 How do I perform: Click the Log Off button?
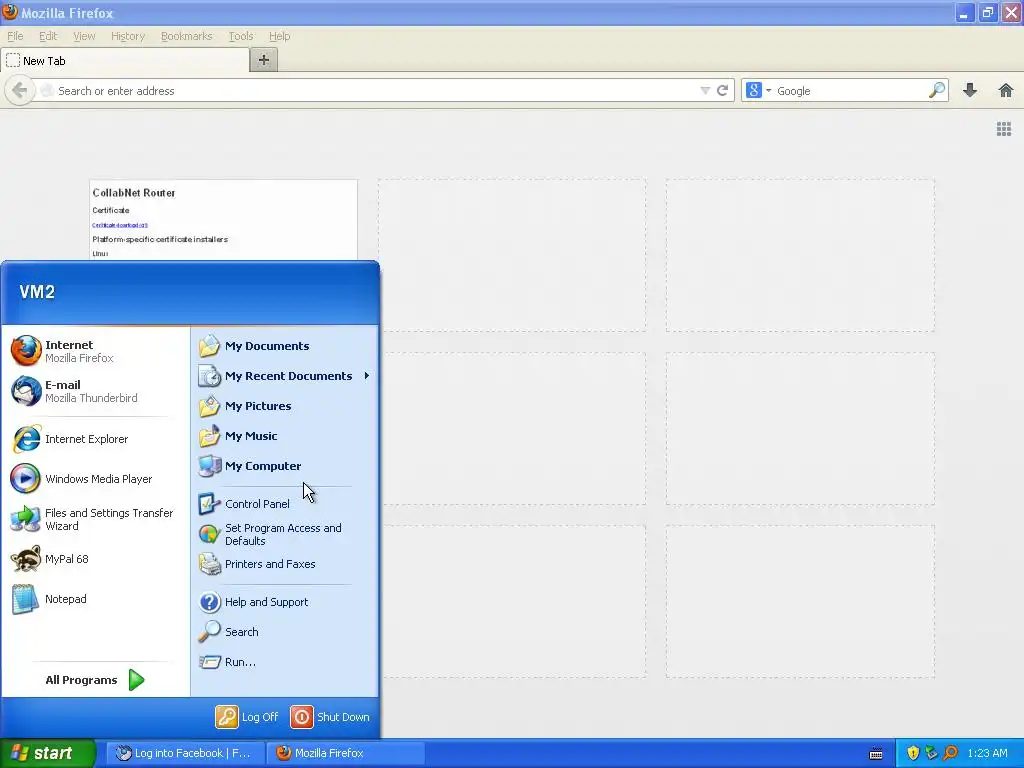(x=247, y=717)
